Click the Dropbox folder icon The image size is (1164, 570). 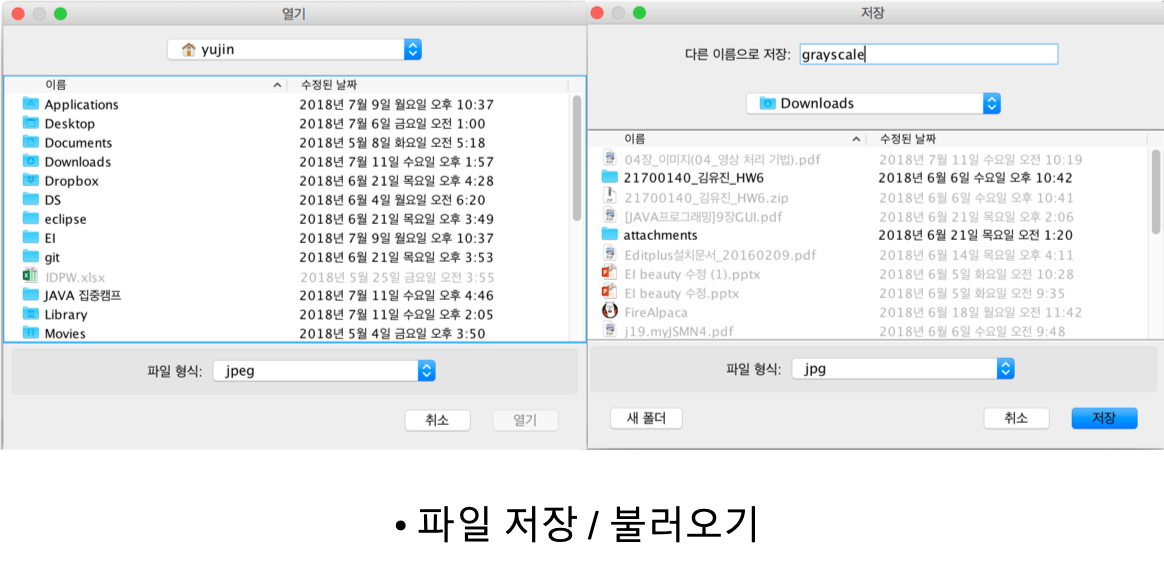pyautogui.click(x=30, y=181)
